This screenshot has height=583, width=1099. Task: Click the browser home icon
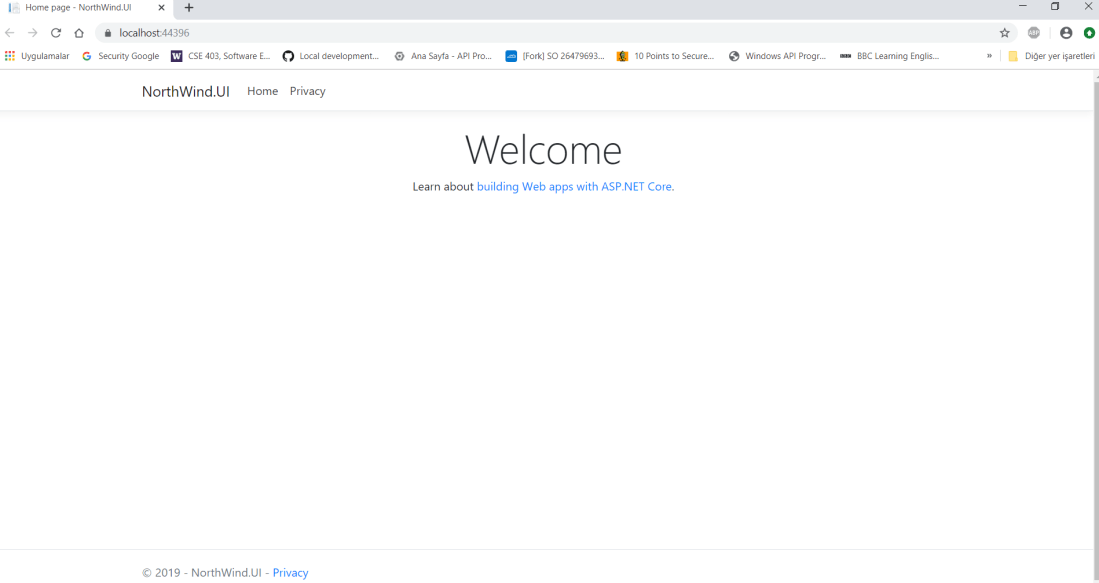79,33
